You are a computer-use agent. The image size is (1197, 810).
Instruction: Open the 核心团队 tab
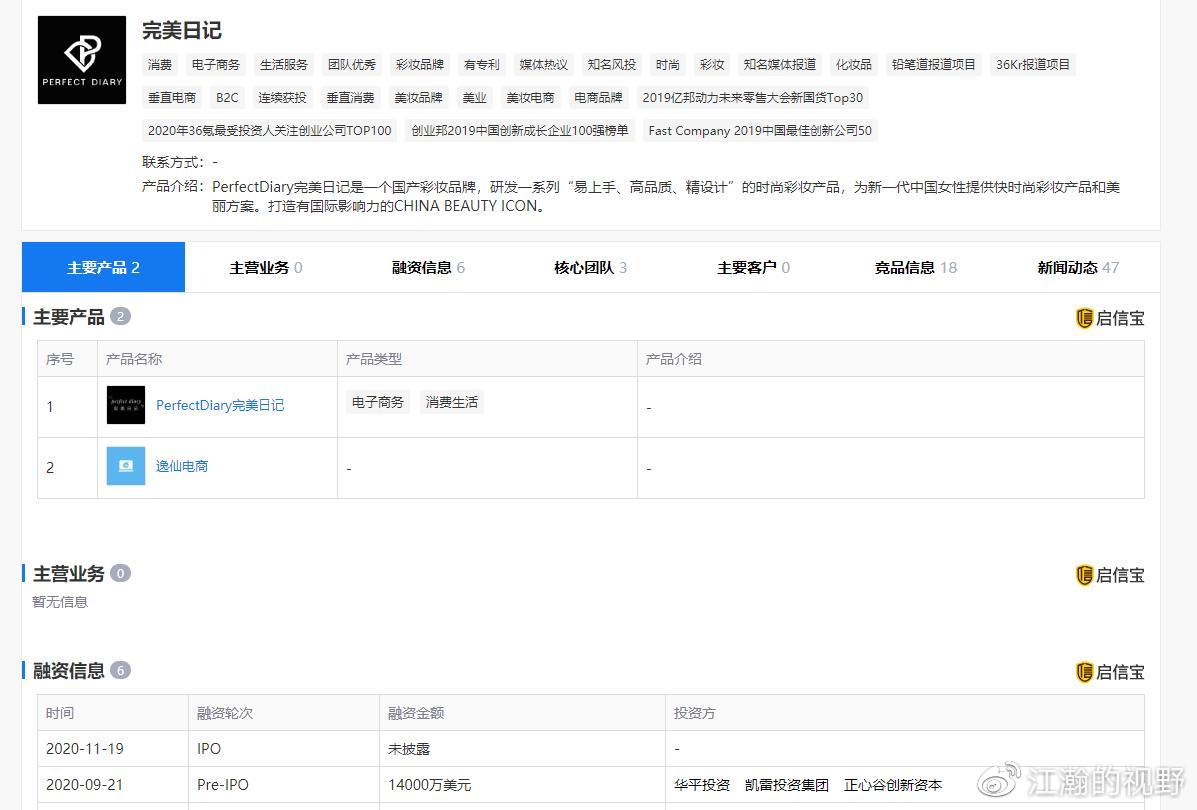coord(590,267)
